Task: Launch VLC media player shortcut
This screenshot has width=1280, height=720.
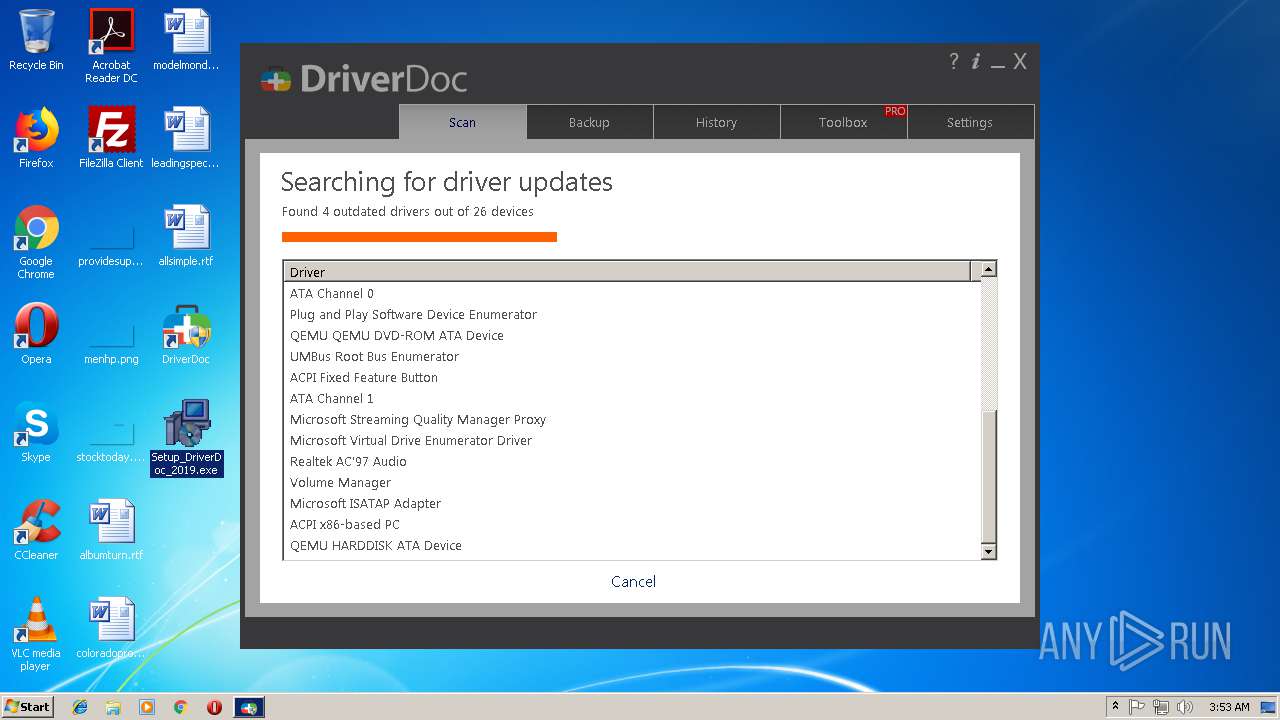Action: click(x=36, y=634)
